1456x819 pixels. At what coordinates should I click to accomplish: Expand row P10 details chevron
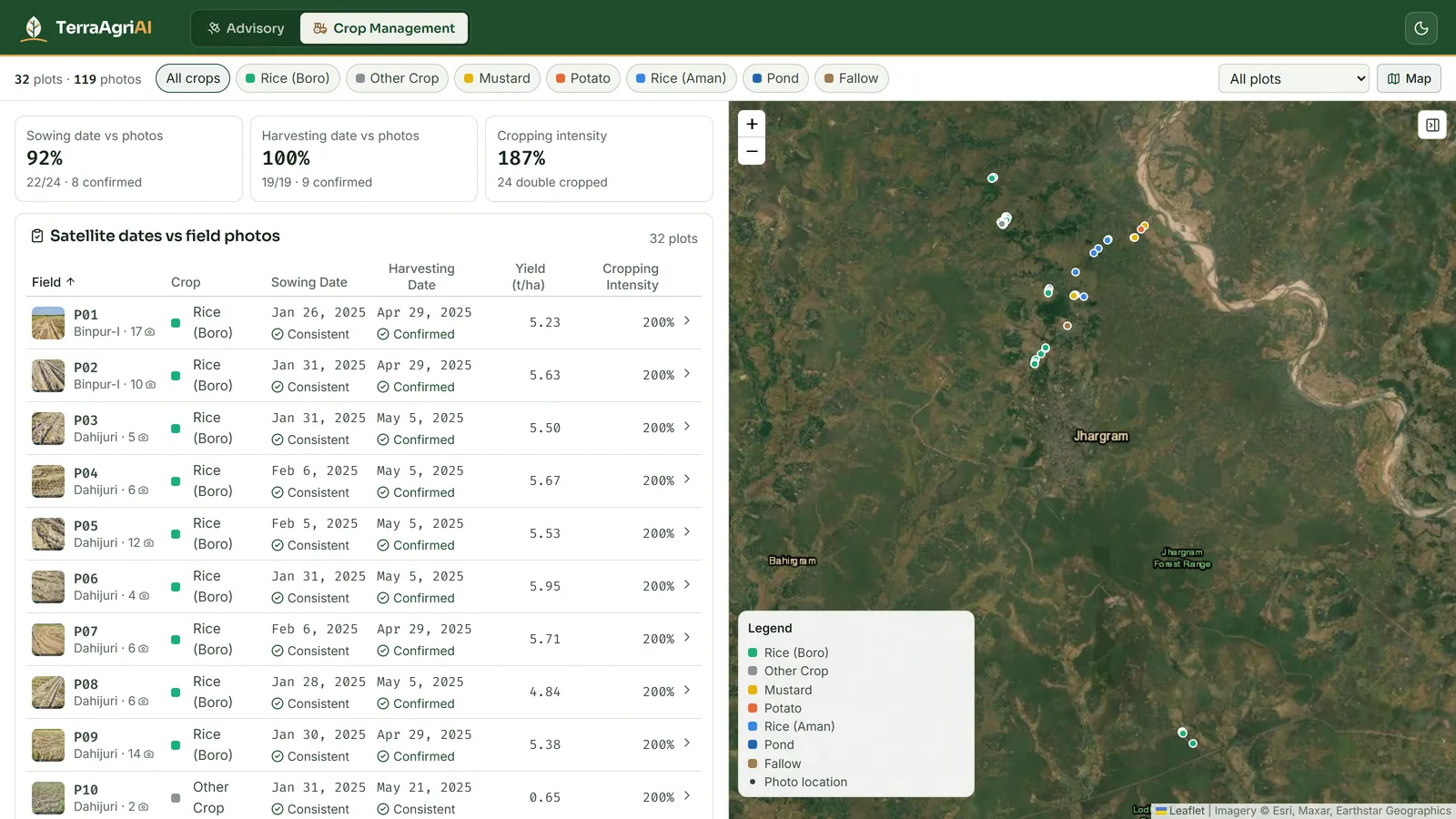(687, 796)
